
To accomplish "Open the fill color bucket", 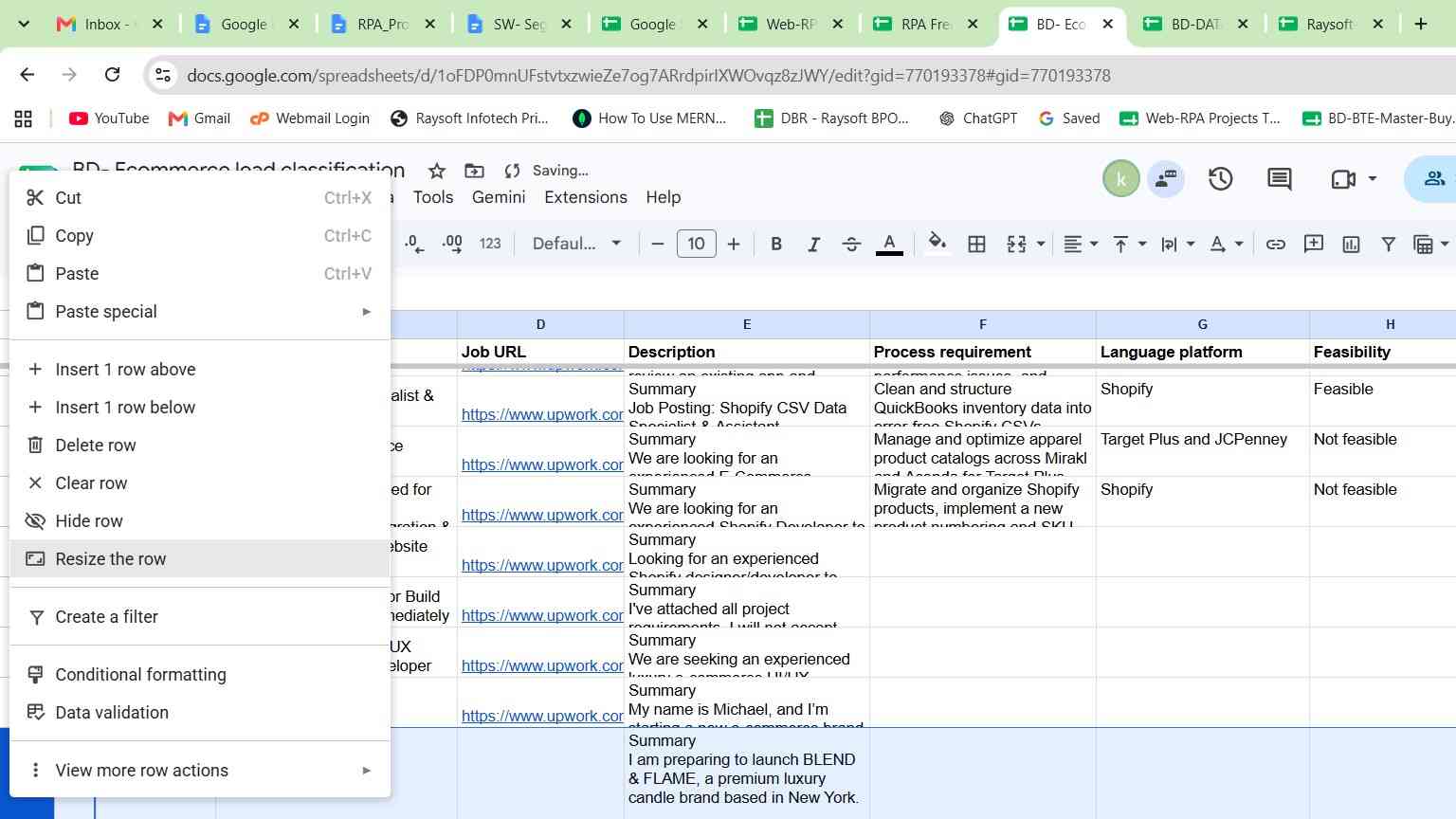I will click(x=937, y=244).
